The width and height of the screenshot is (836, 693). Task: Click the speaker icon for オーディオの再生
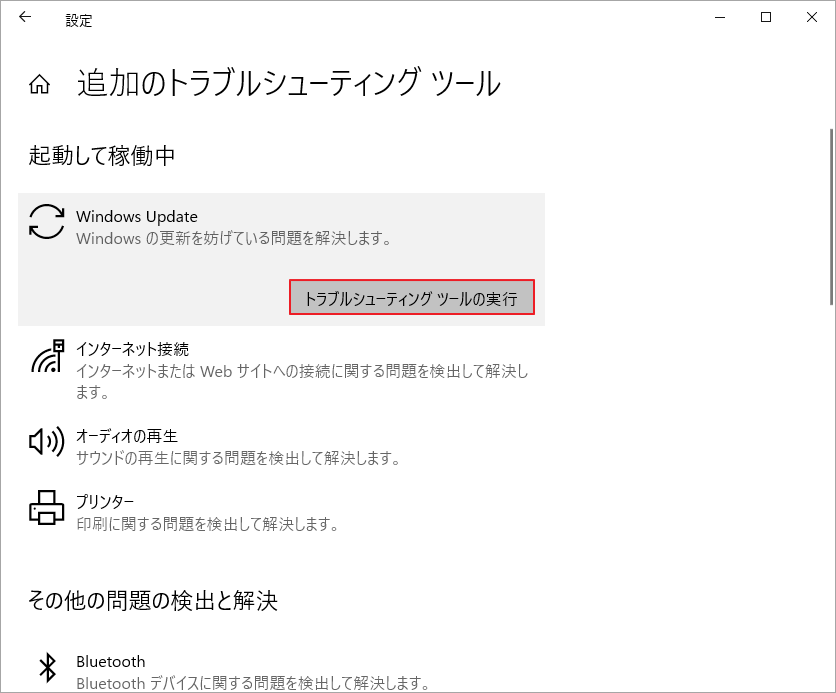click(46, 441)
